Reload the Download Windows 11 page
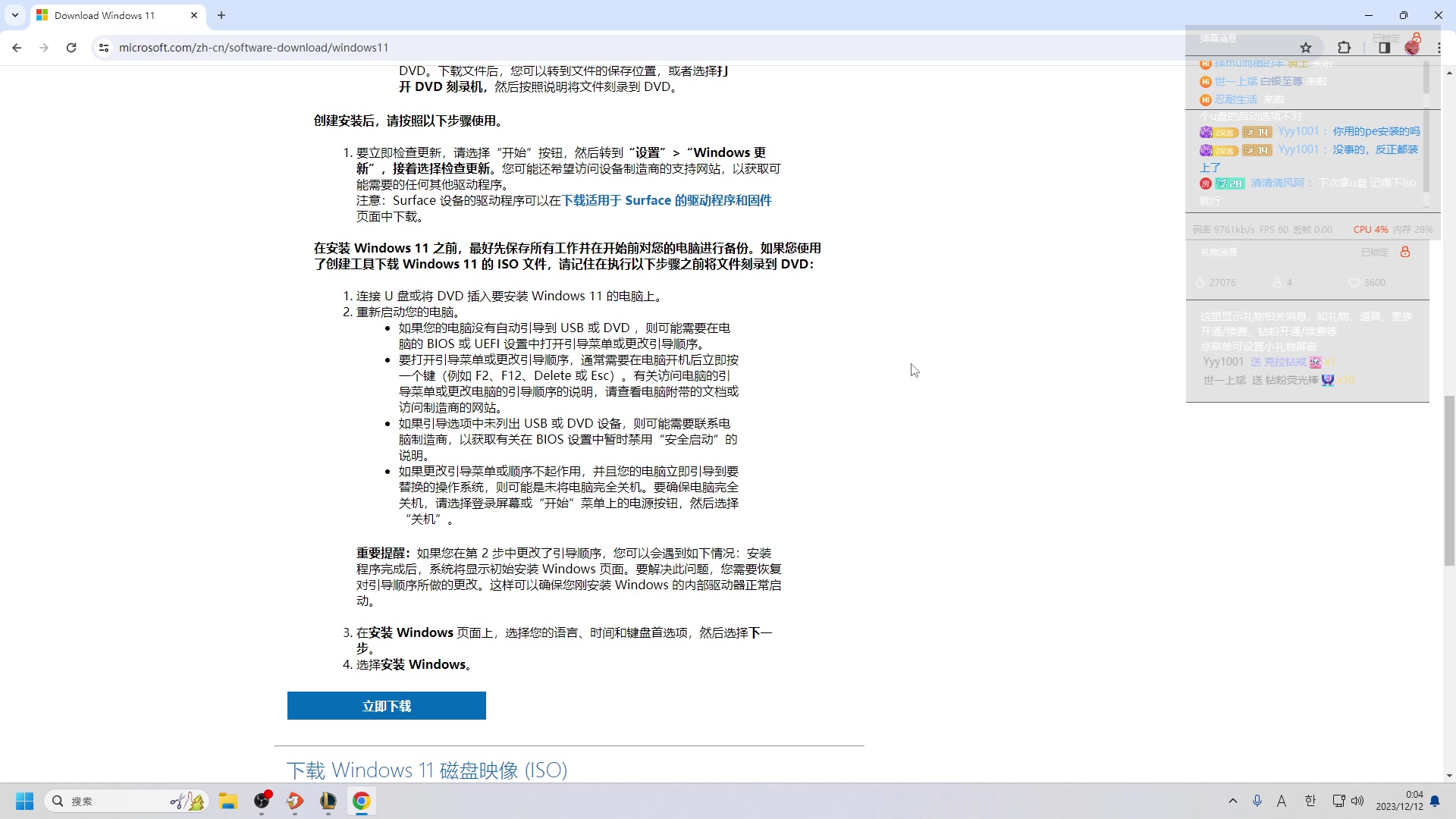1456x819 pixels. 71,47
